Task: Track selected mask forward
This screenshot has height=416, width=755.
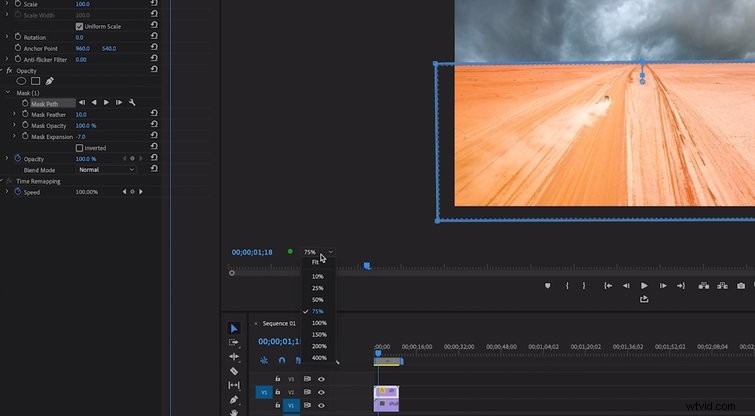Action: tap(106, 103)
